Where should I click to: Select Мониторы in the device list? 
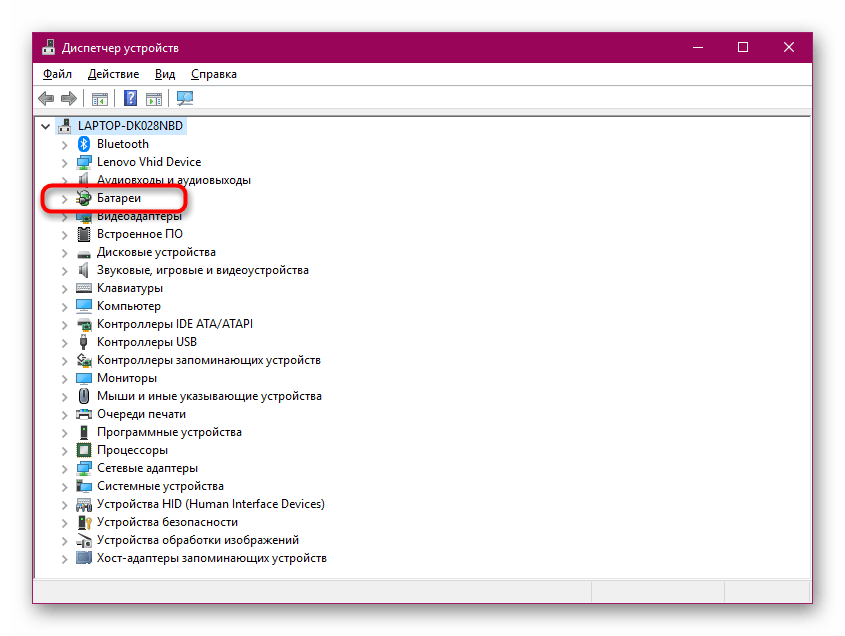point(126,378)
